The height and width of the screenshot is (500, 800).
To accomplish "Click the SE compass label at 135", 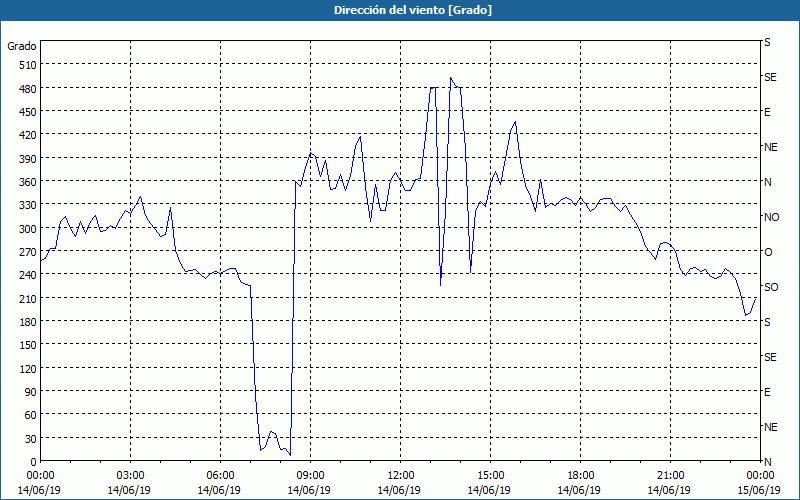I will coord(770,357).
